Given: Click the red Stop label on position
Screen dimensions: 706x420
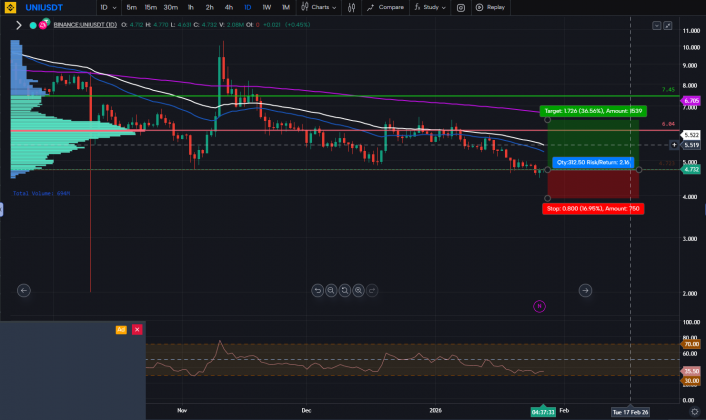Looking at the screenshot, I should (x=592, y=208).
